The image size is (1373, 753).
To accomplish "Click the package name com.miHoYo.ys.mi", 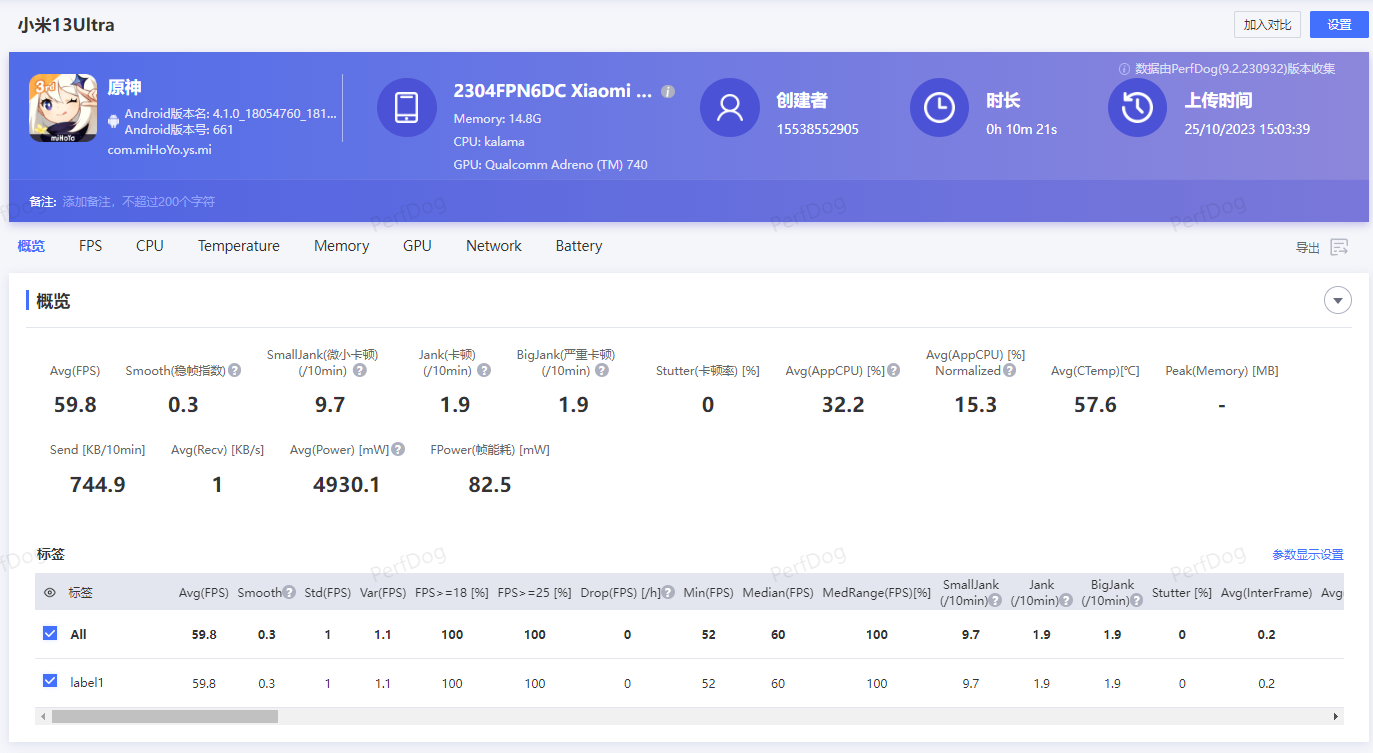I will pyautogui.click(x=160, y=150).
